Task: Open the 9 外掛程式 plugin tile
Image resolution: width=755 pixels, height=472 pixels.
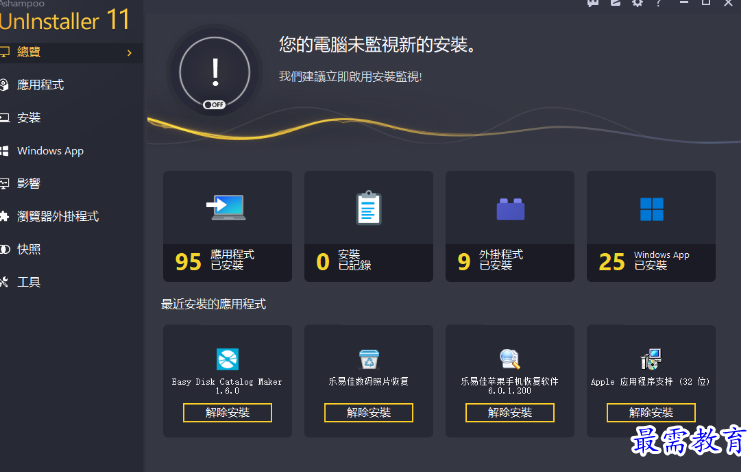Action: point(510,227)
